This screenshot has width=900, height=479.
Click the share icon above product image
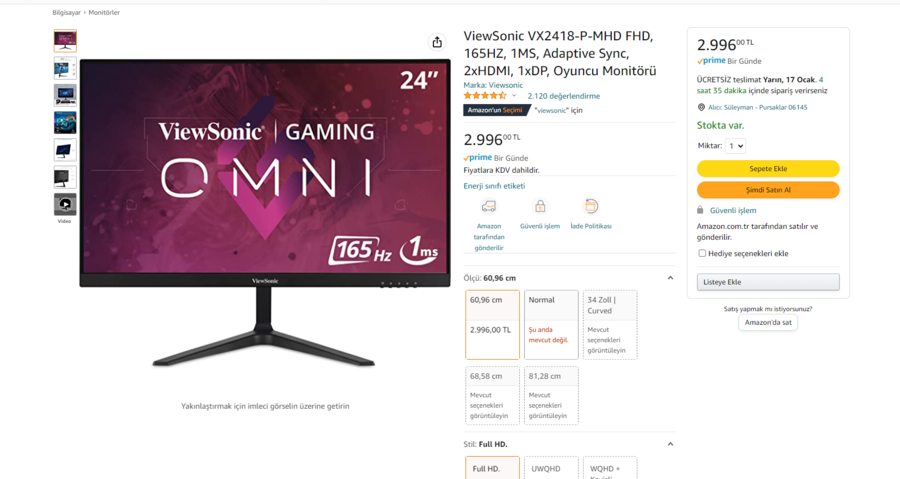click(437, 42)
